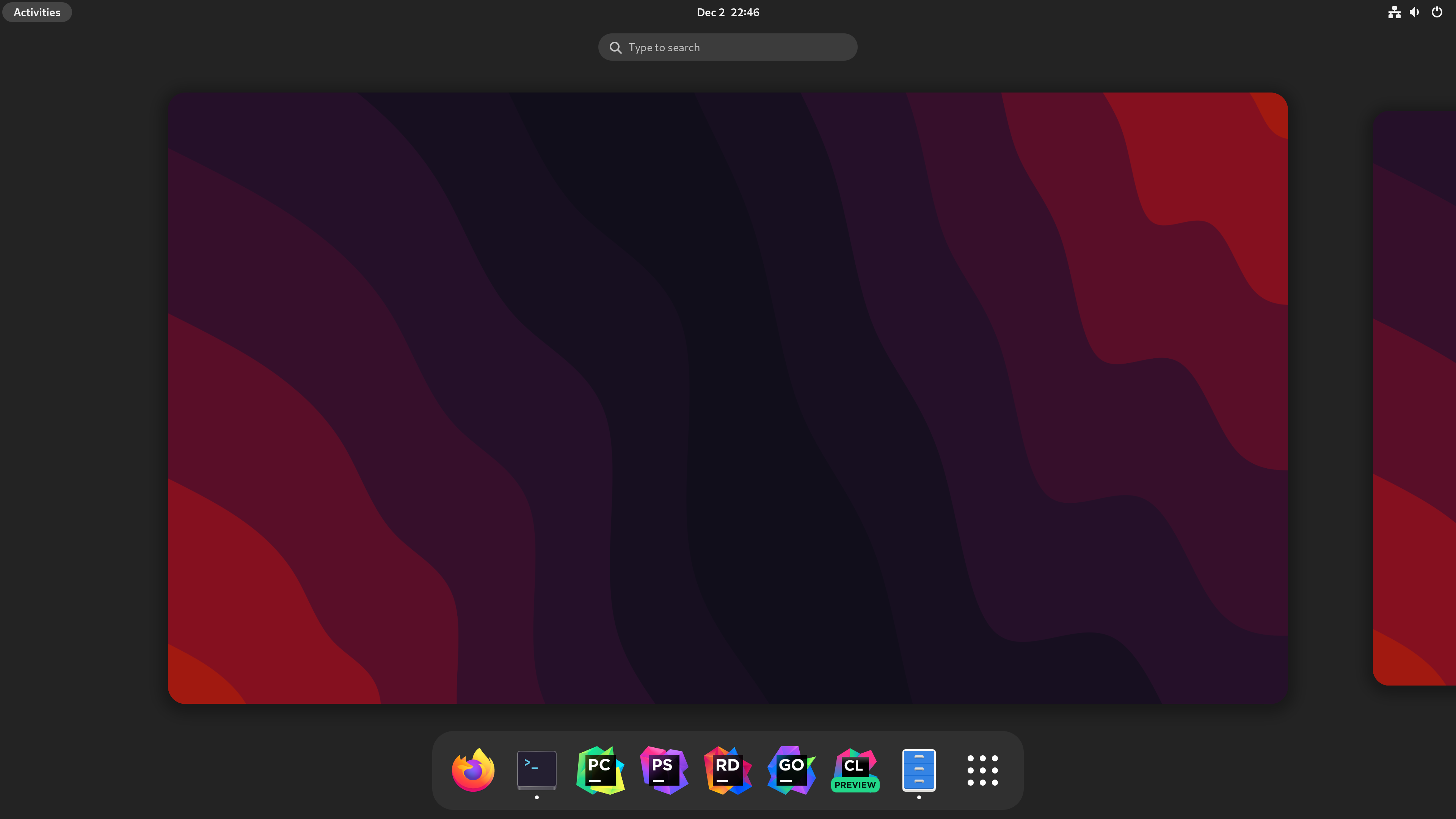Open CLion Preview from the dock
The image size is (1456, 819).
(x=855, y=770)
